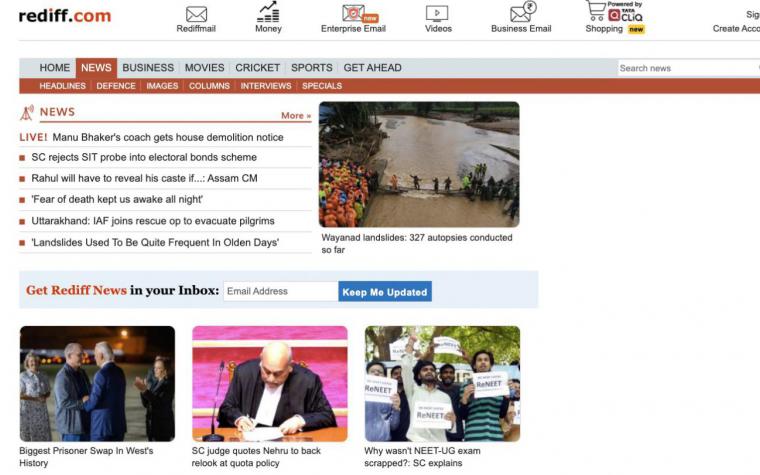The width and height of the screenshot is (760, 475).
Task: Open DEFENCE in the sub-menu
Action: tap(116, 86)
